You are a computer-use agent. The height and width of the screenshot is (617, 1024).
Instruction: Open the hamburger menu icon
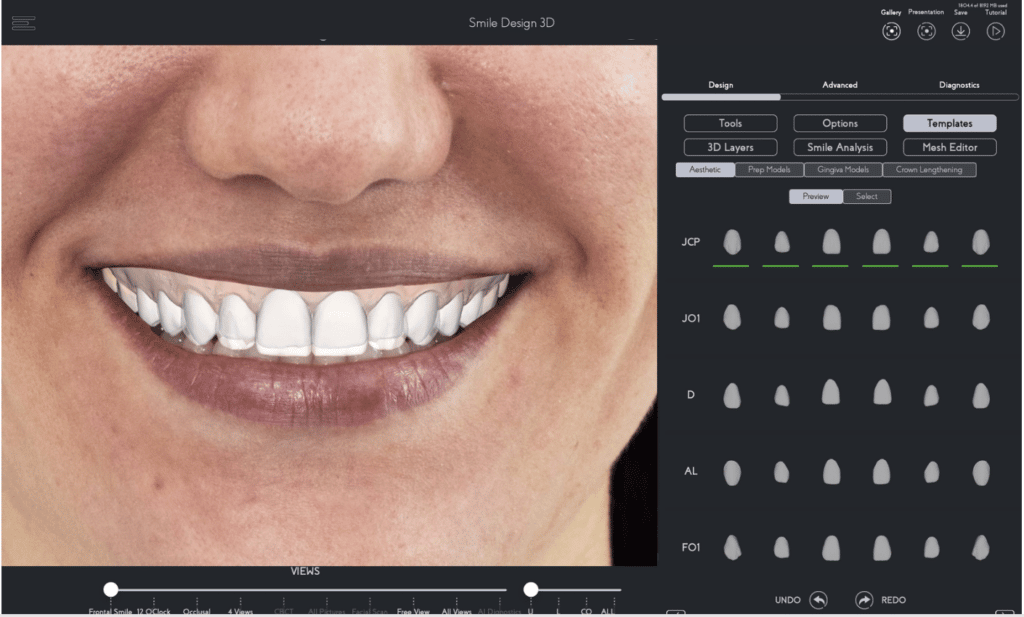pos(24,23)
